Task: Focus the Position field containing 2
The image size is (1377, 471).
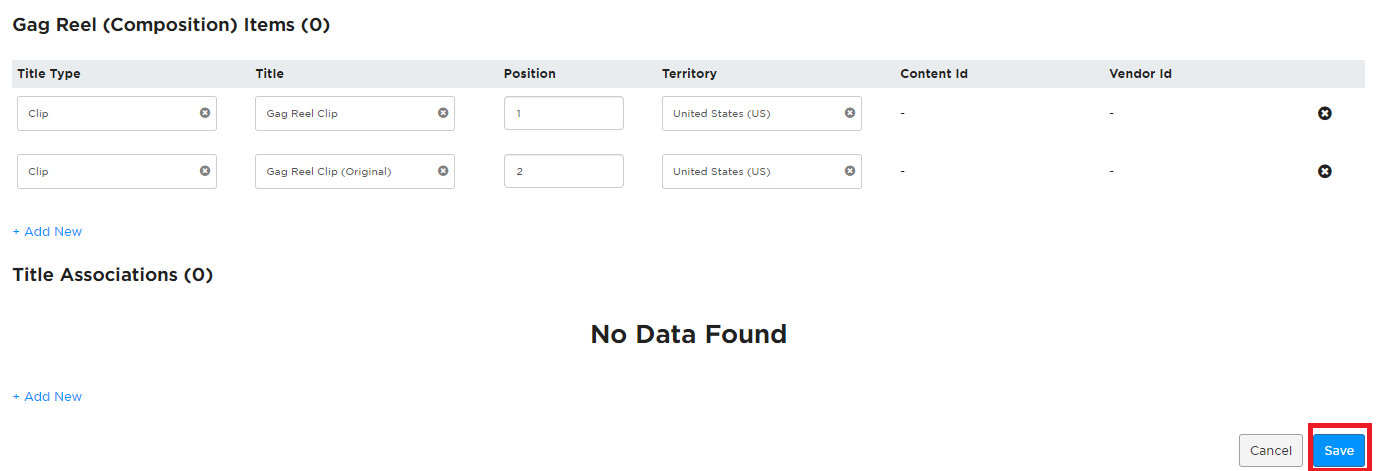Action: 564,171
